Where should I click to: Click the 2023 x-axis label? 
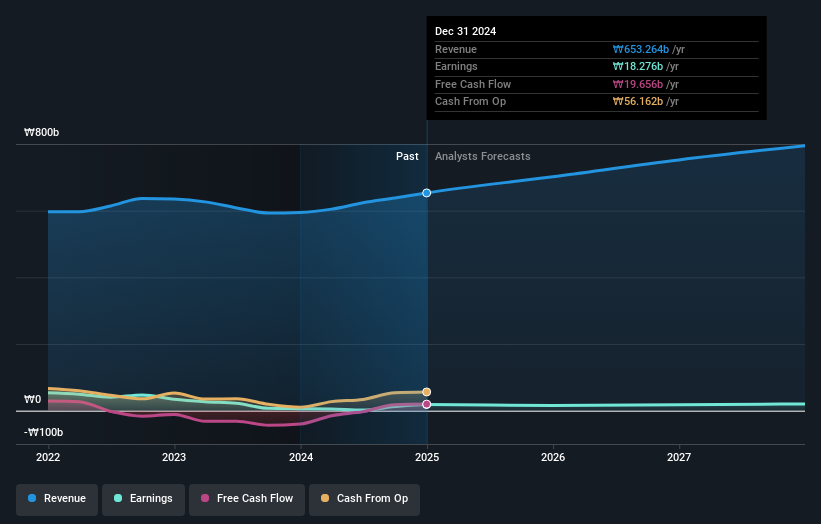[174, 458]
